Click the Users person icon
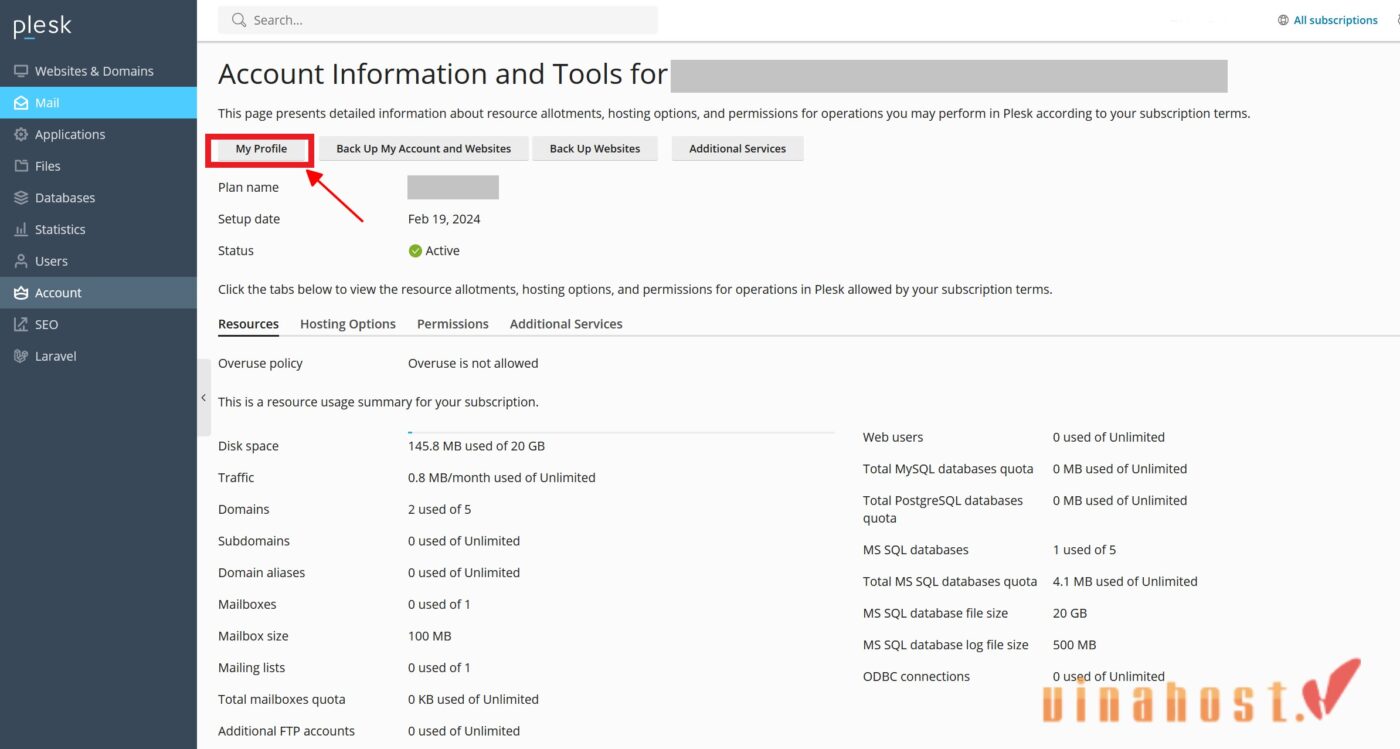The height and width of the screenshot is (749, 1400). (20, 261)
